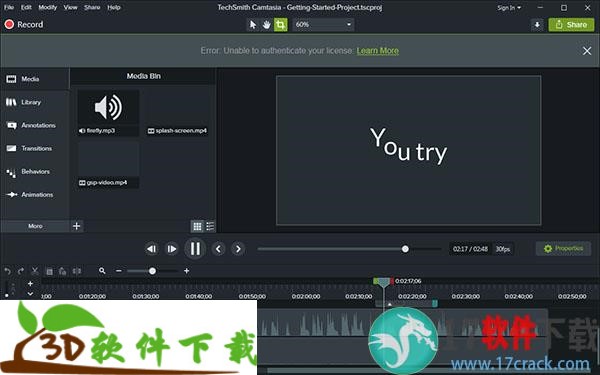The height and width of the screenshot is (375, 600).
Task: Switch Media Bin to thumbnail grid view
Action: coord(197,226)
